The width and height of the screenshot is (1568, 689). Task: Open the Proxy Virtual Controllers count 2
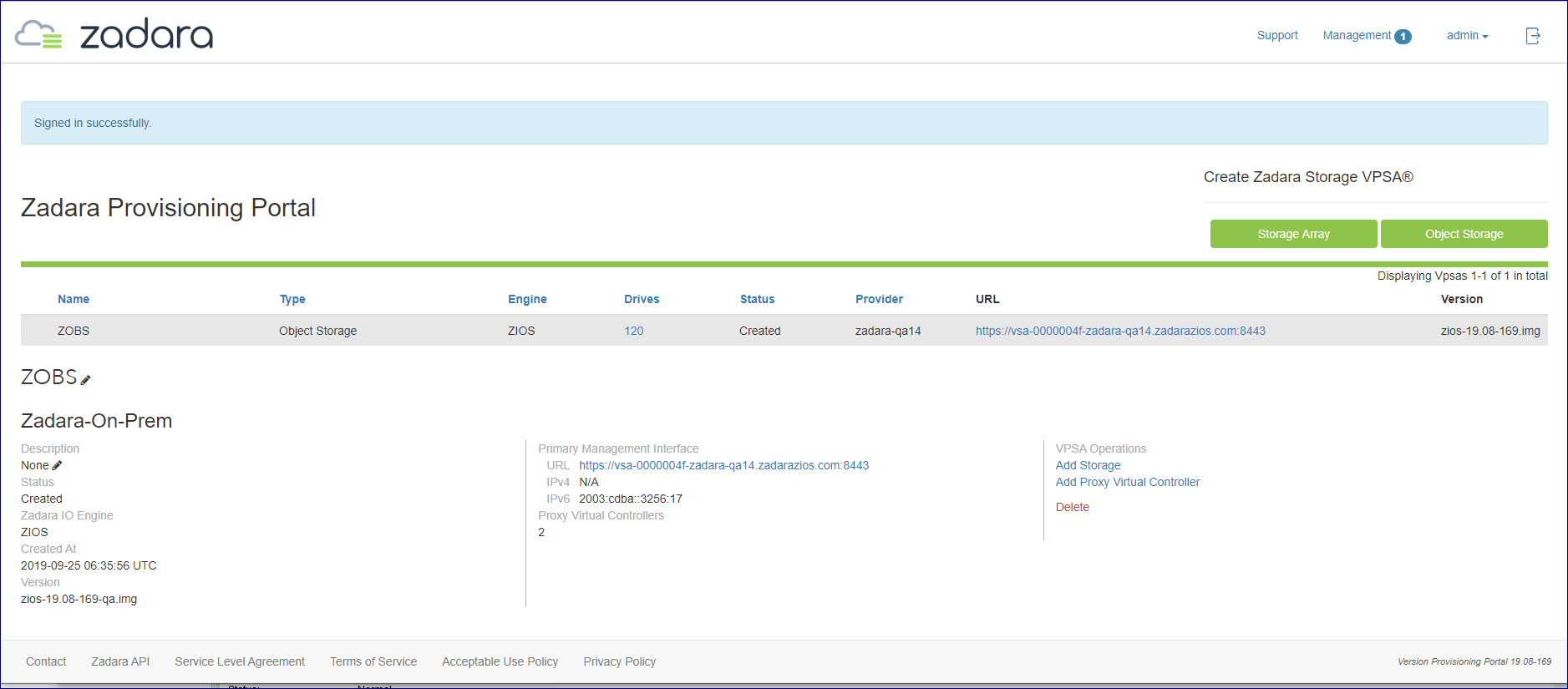[541, 532]
